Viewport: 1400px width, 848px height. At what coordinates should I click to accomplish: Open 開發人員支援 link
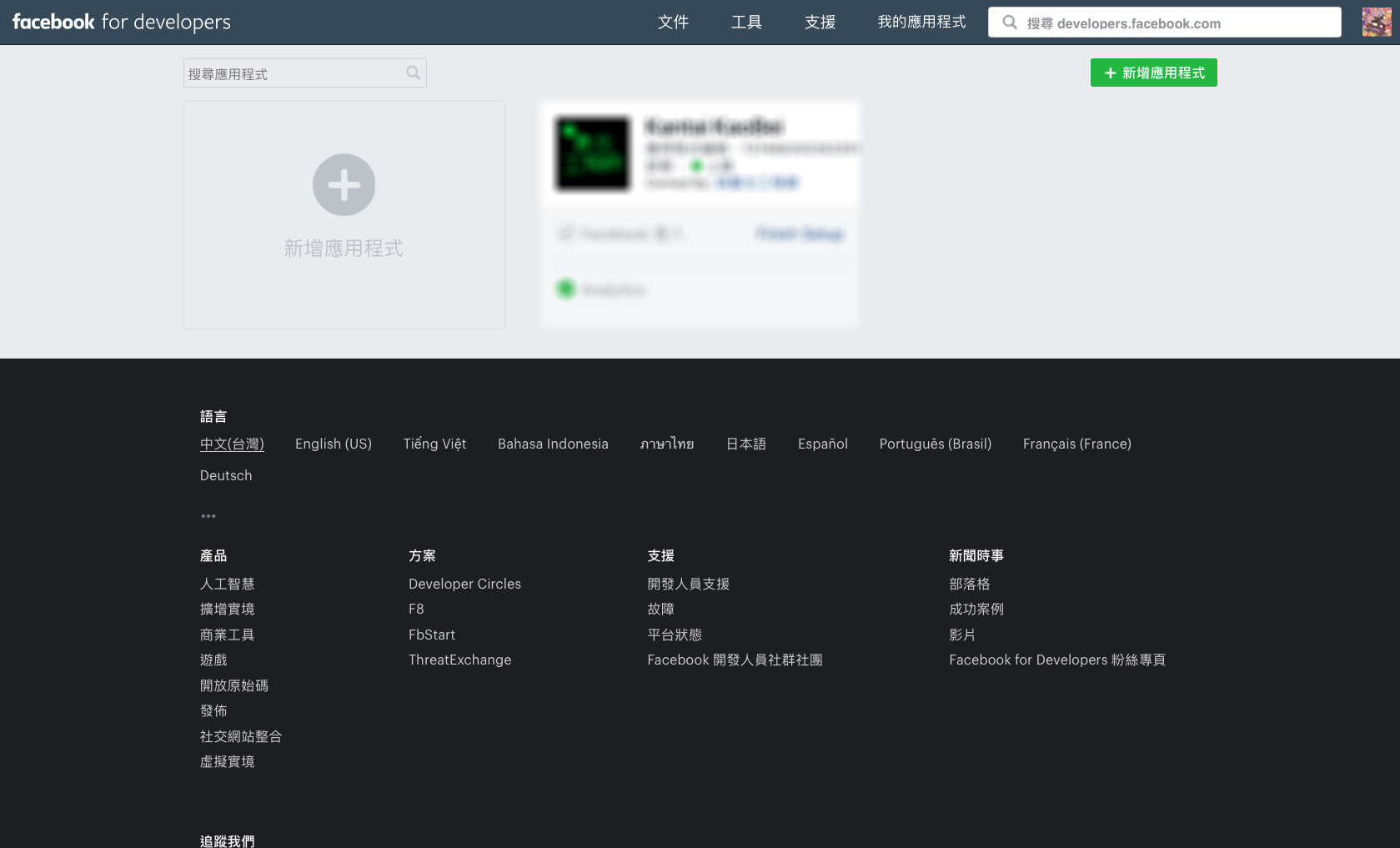pos(689,584)
